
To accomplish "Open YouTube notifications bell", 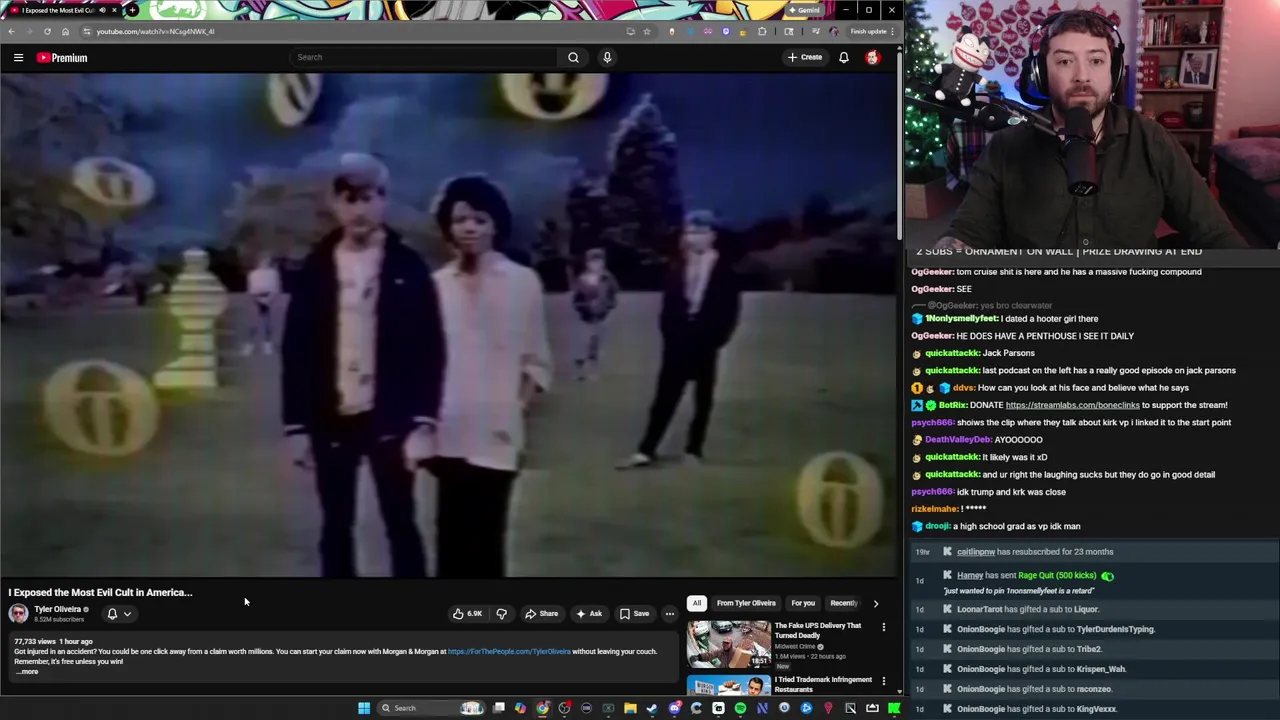I will 844,57.
